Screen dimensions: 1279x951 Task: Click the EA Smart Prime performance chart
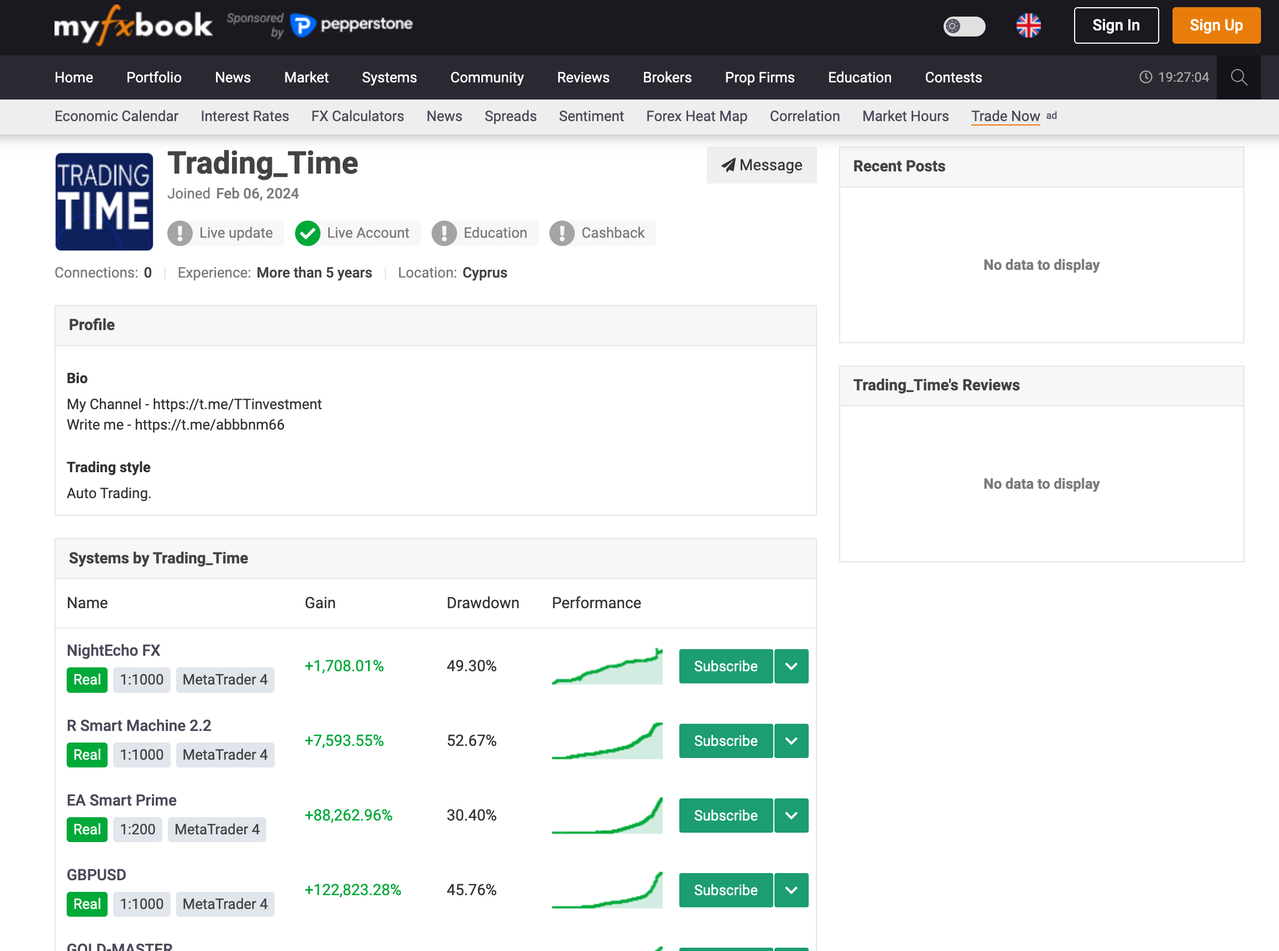[607, 815]
